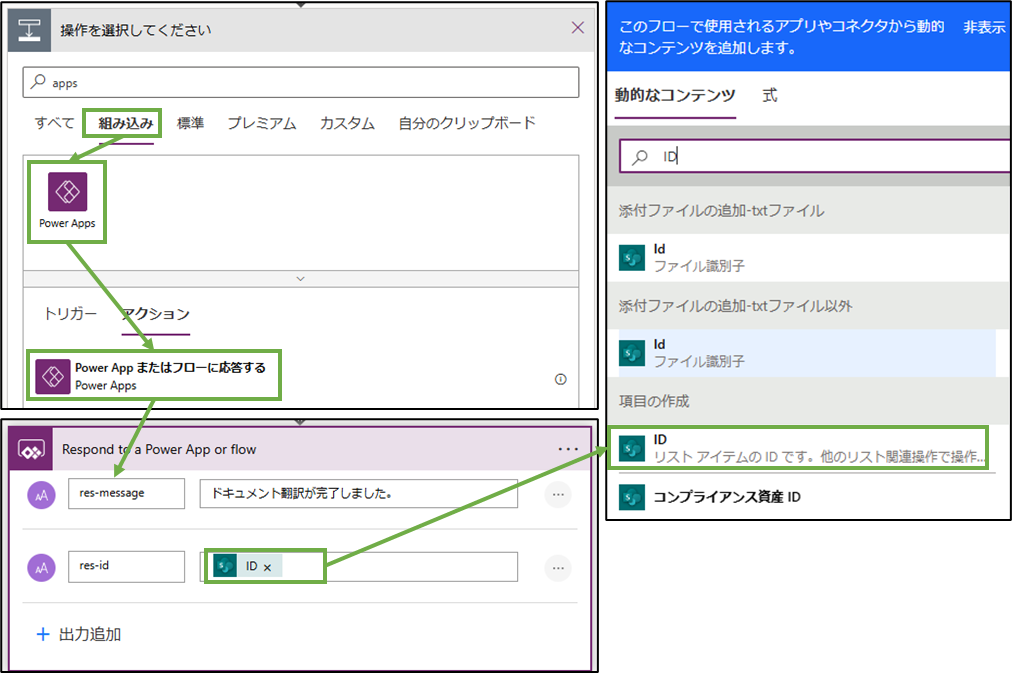Image resolution: width=1012 pixels, height=673 pixels.
Task: Switch to the プレミアム tab
Action: [x=261, y=123]
